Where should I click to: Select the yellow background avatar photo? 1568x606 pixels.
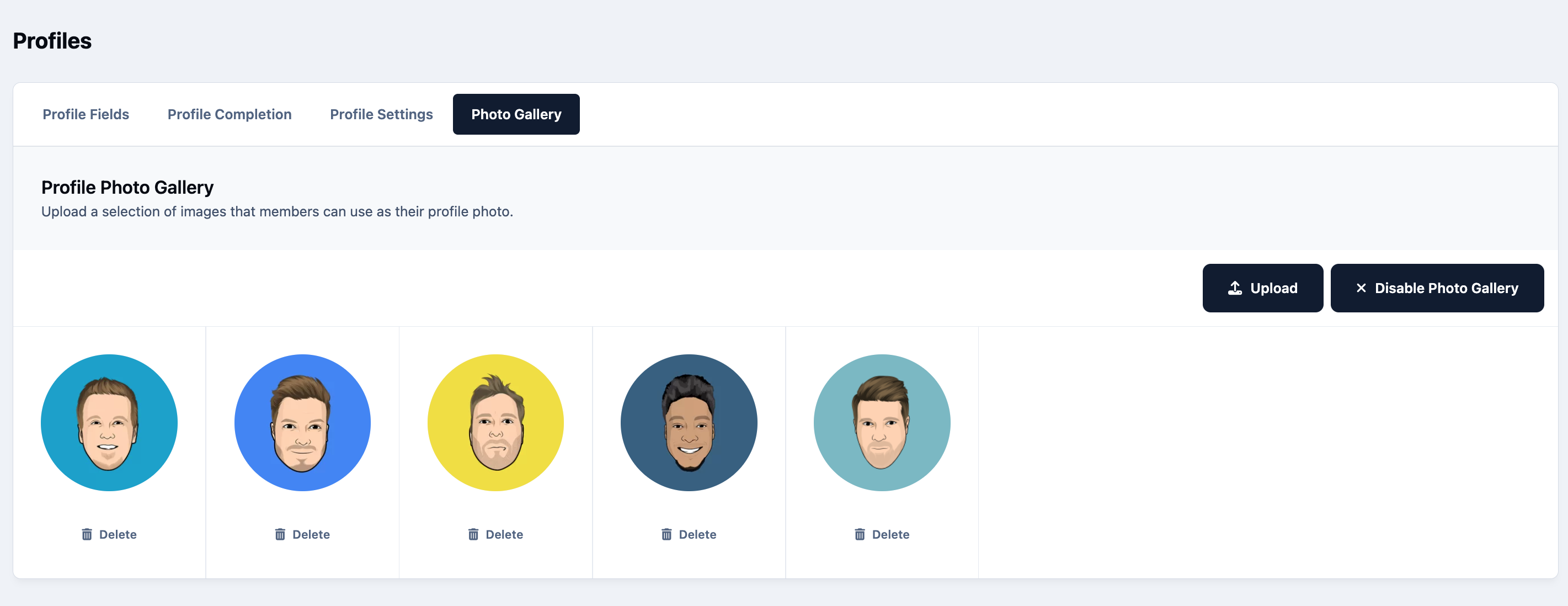[495, 423]
